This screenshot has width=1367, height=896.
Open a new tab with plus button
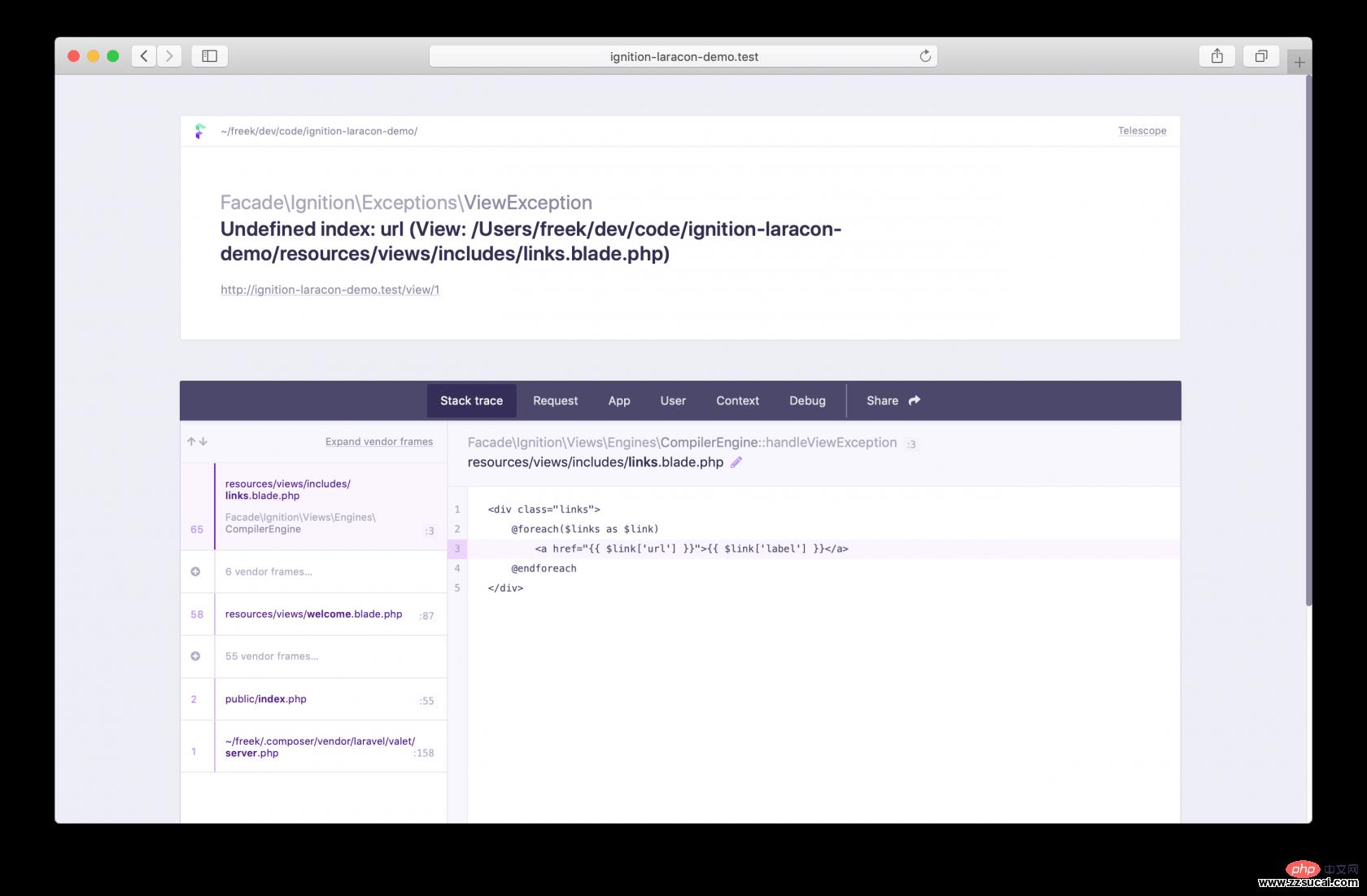1299,62
